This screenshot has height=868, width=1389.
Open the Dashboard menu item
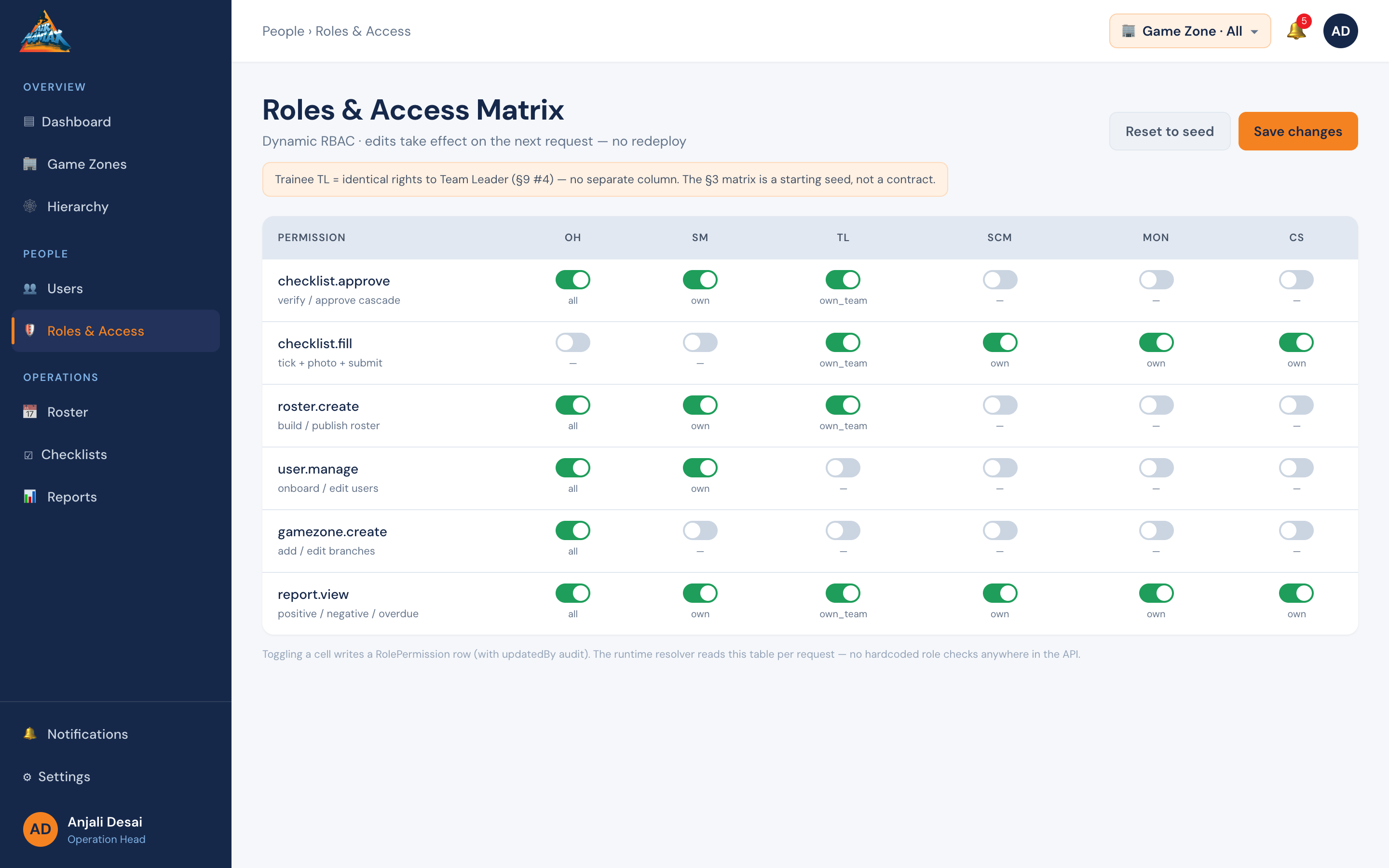[x=115, y=122]
